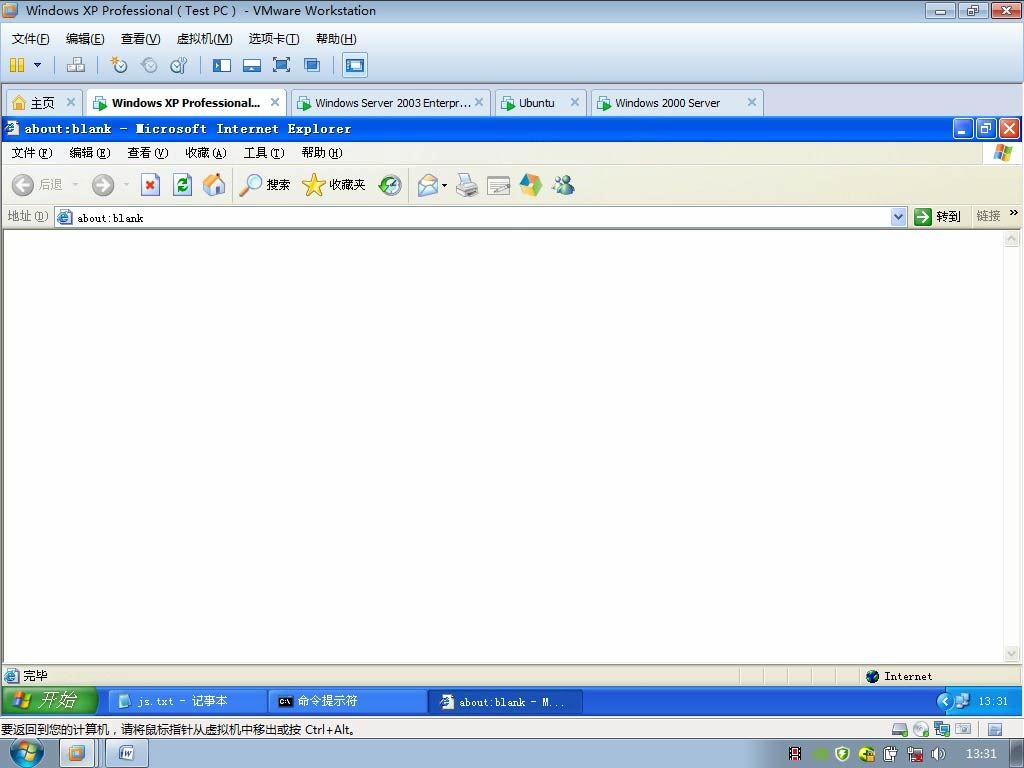Open the 收藏夹 favorites pane
Screen dimensions: 1024x768
pos(334,185)
